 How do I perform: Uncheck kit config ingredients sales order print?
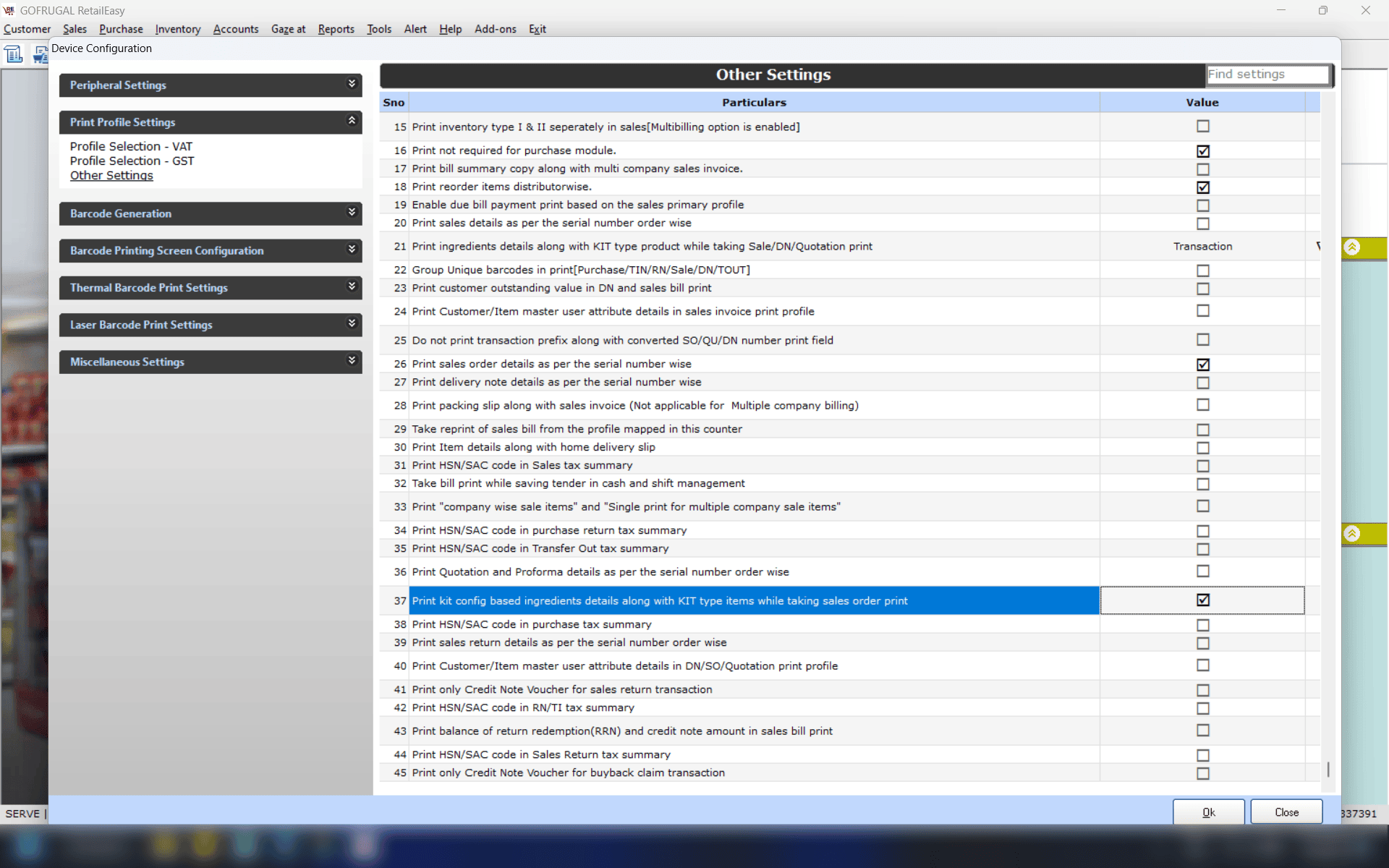pyautogui.click(x=1202, y=600)
